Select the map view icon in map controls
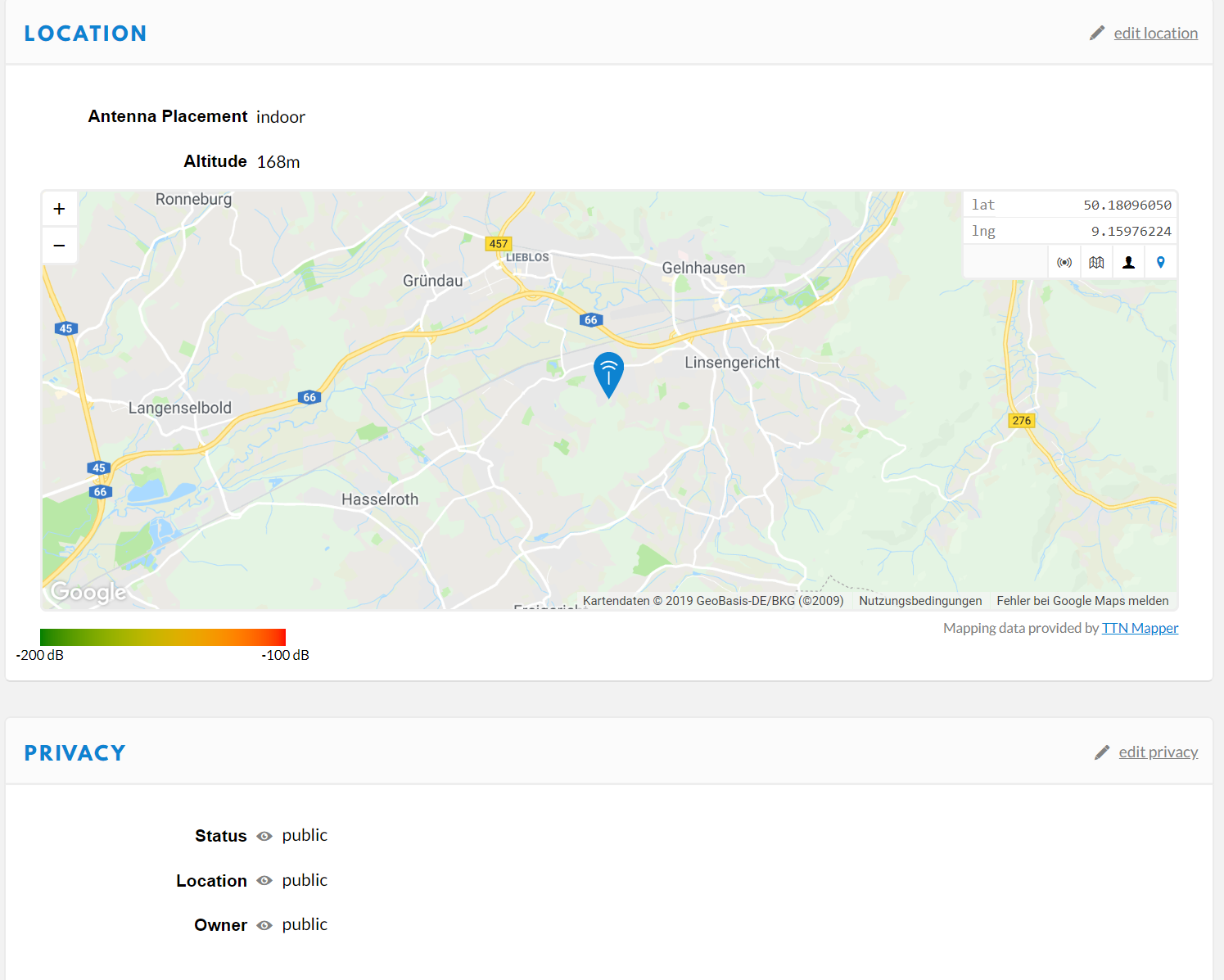 (1096, 262)
